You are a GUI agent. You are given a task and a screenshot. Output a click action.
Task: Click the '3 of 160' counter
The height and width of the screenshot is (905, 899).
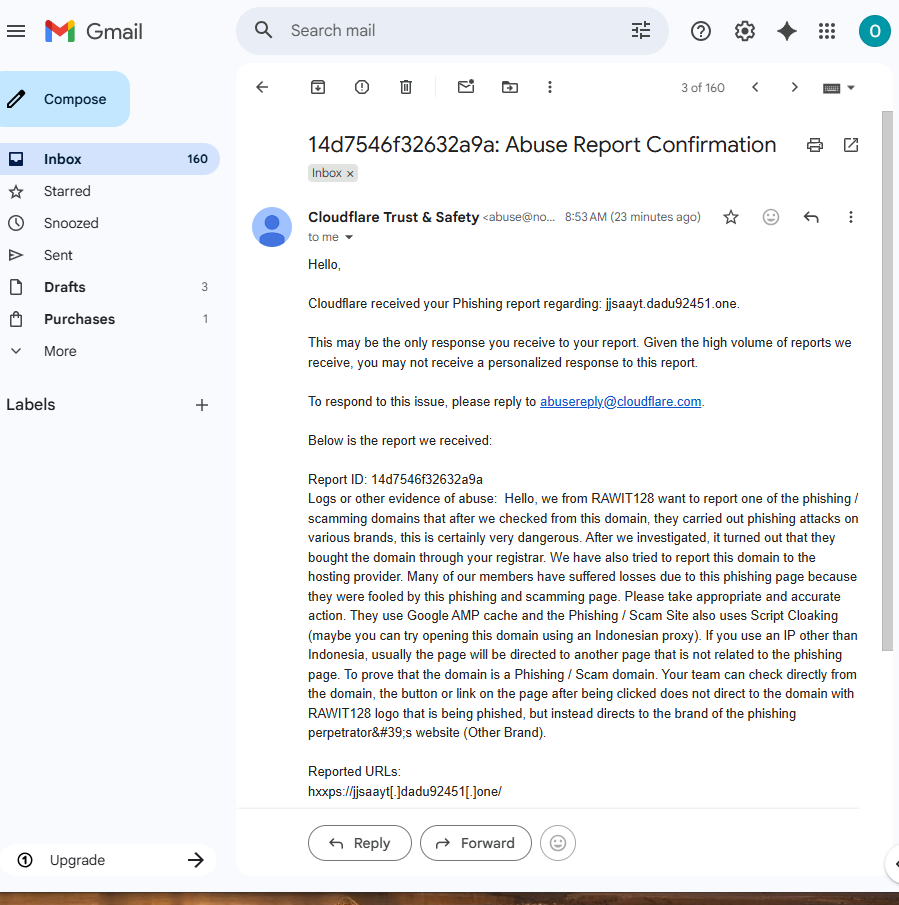point(702,88)
